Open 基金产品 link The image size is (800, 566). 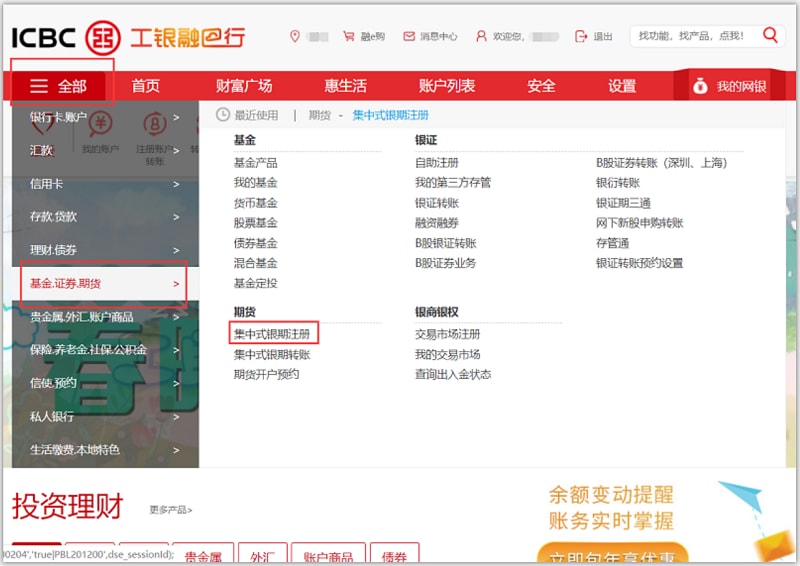pyautogui.click(x=255, y=163)
